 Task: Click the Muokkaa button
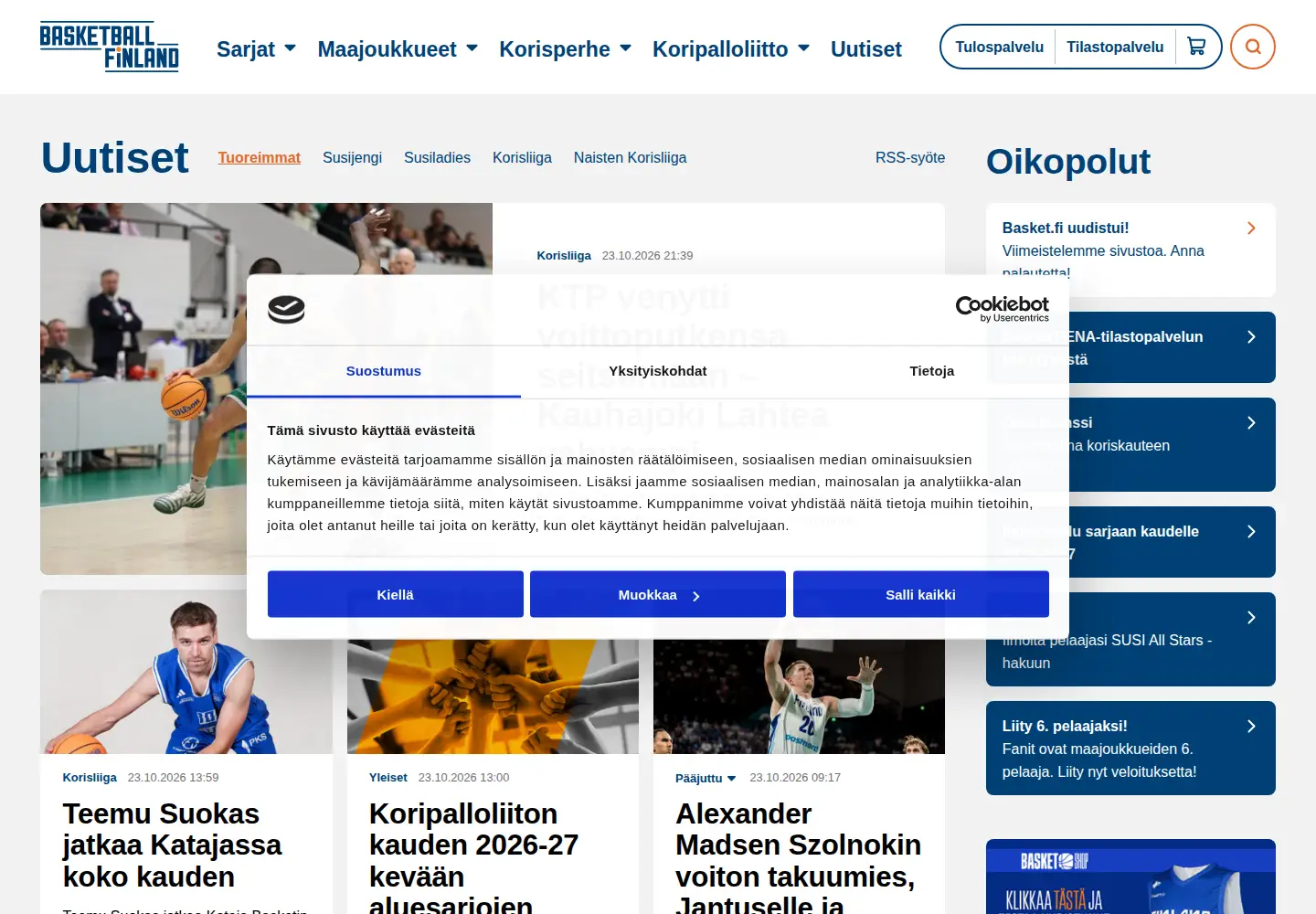point(658,594)
